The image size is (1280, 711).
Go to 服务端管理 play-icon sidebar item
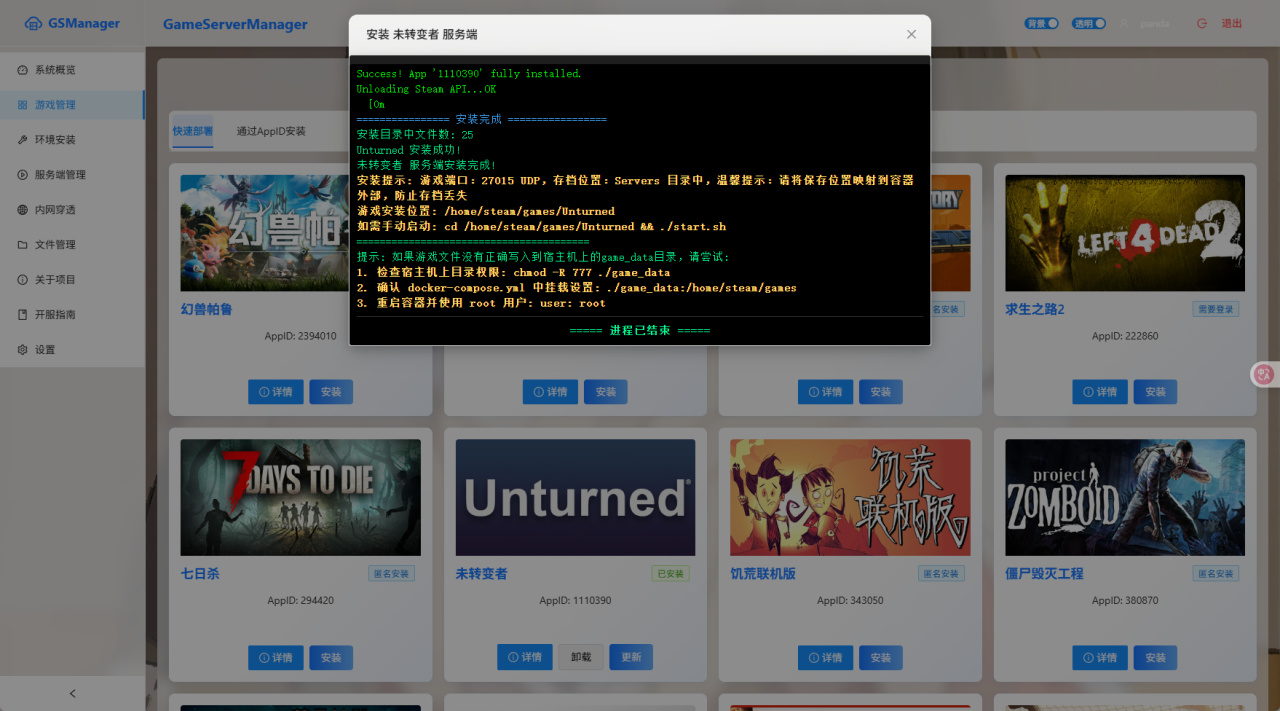click(72, 175)
